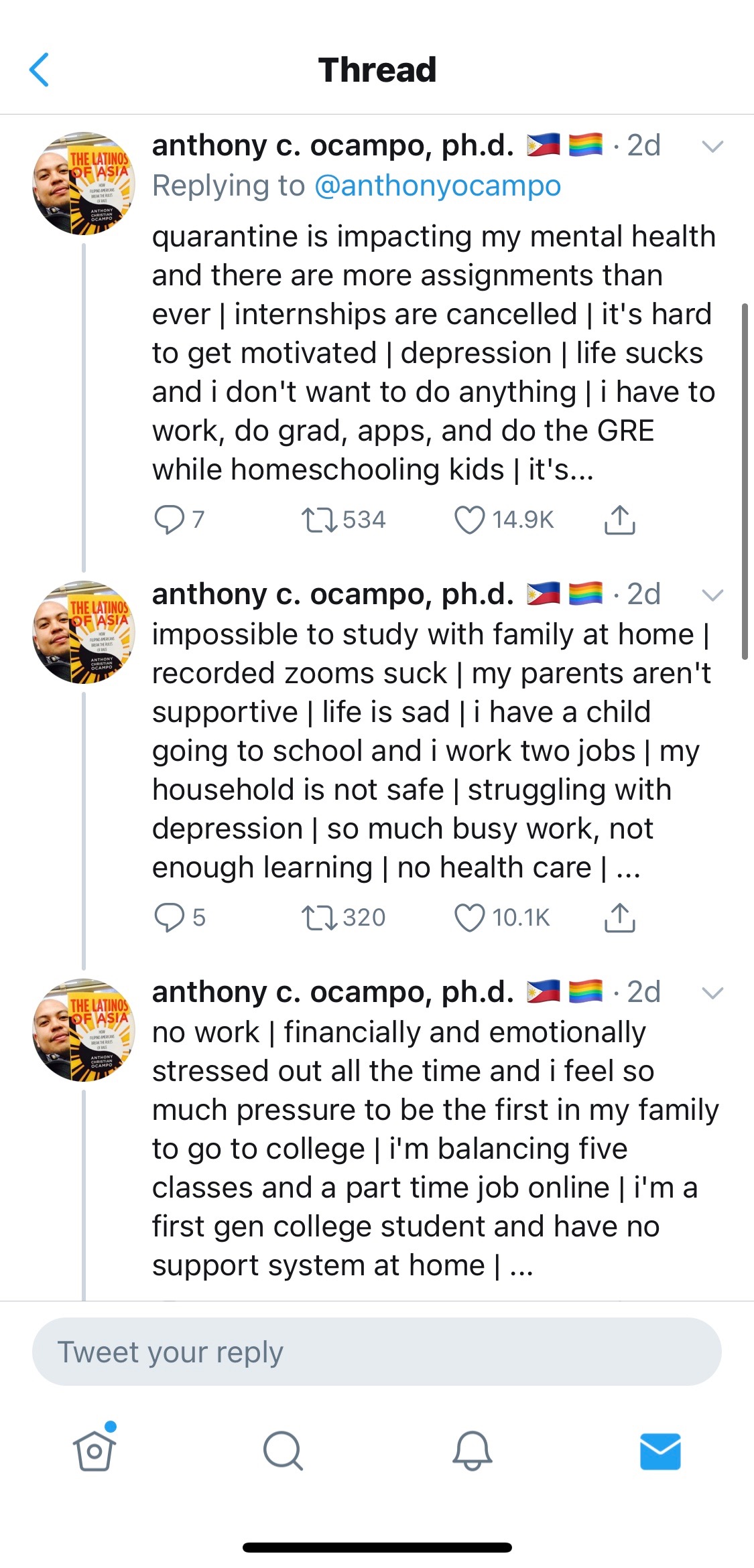Open first tweet's profile picture

point(84,183)
